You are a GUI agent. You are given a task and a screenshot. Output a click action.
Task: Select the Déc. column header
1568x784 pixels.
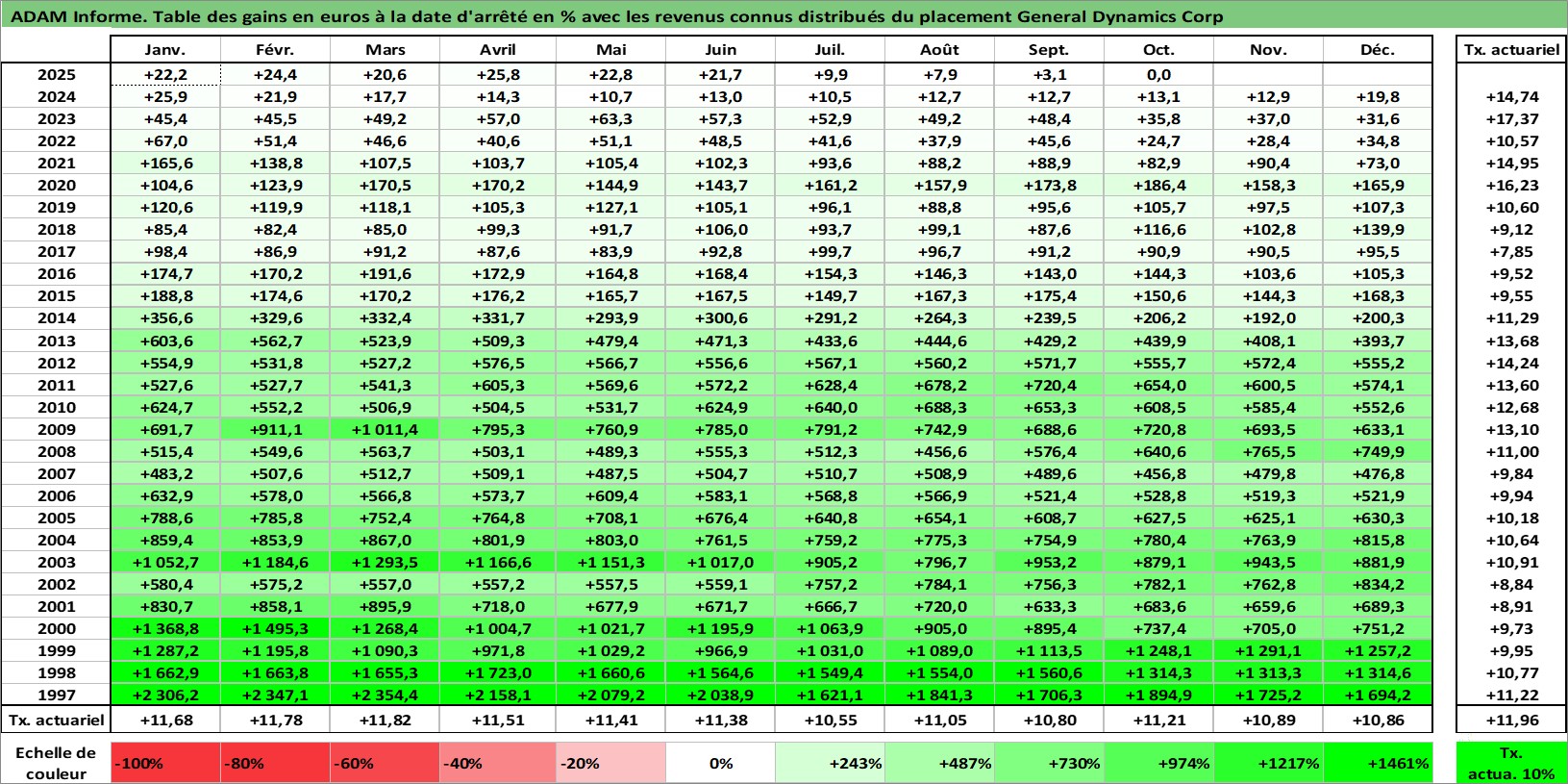pyautogui.click(x=1378, y=49)
